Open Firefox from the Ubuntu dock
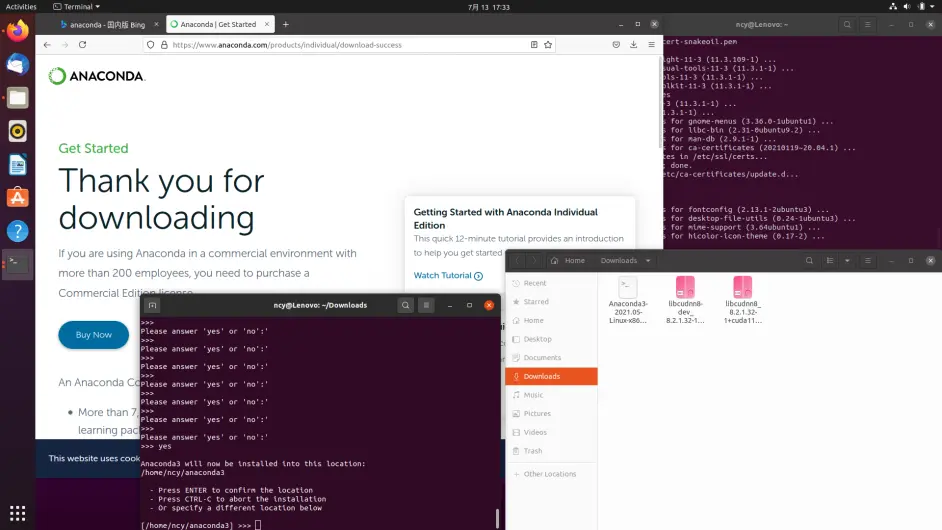 (x=17, y=30)
